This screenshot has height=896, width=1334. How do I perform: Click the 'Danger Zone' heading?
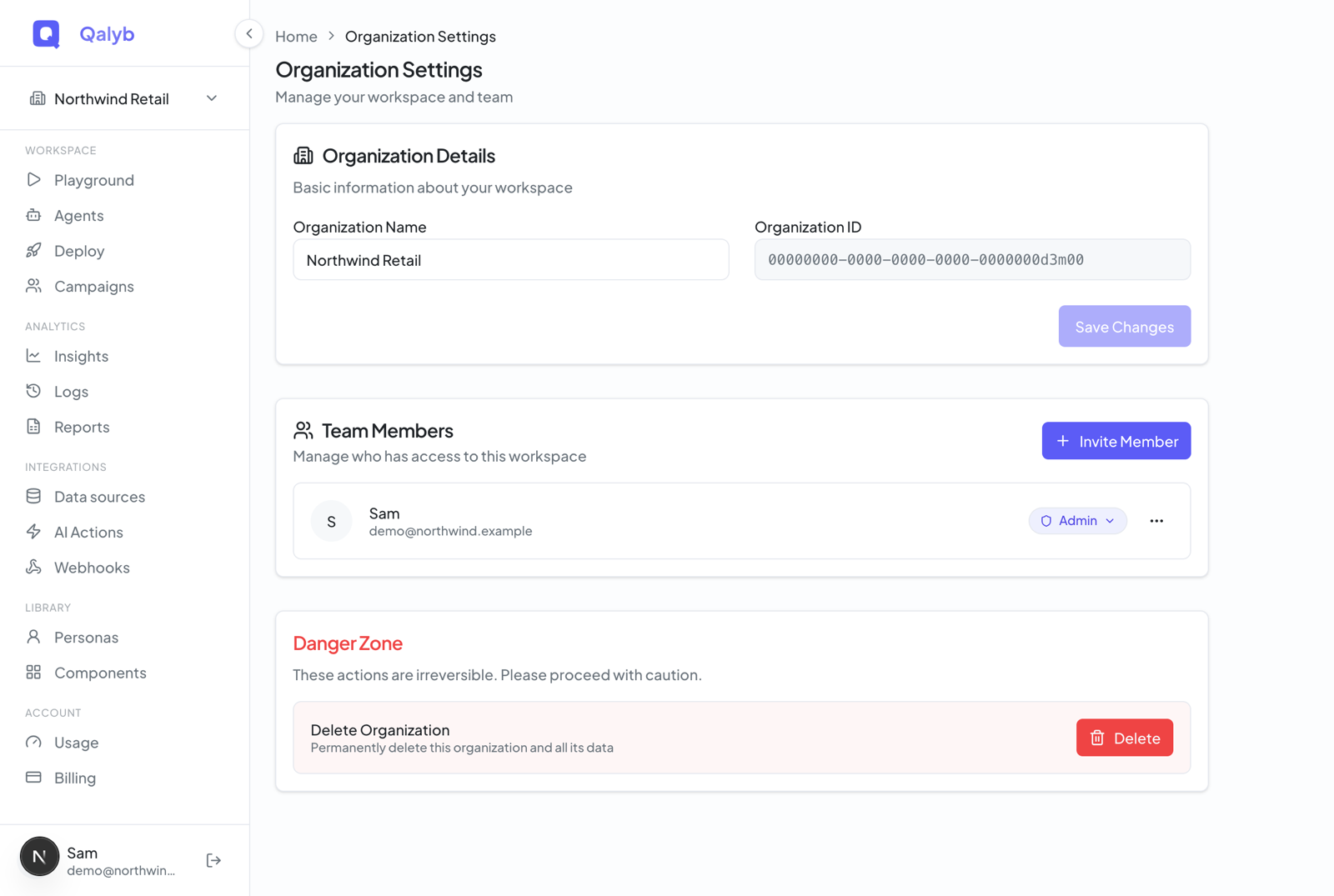[x=348, y=643]
